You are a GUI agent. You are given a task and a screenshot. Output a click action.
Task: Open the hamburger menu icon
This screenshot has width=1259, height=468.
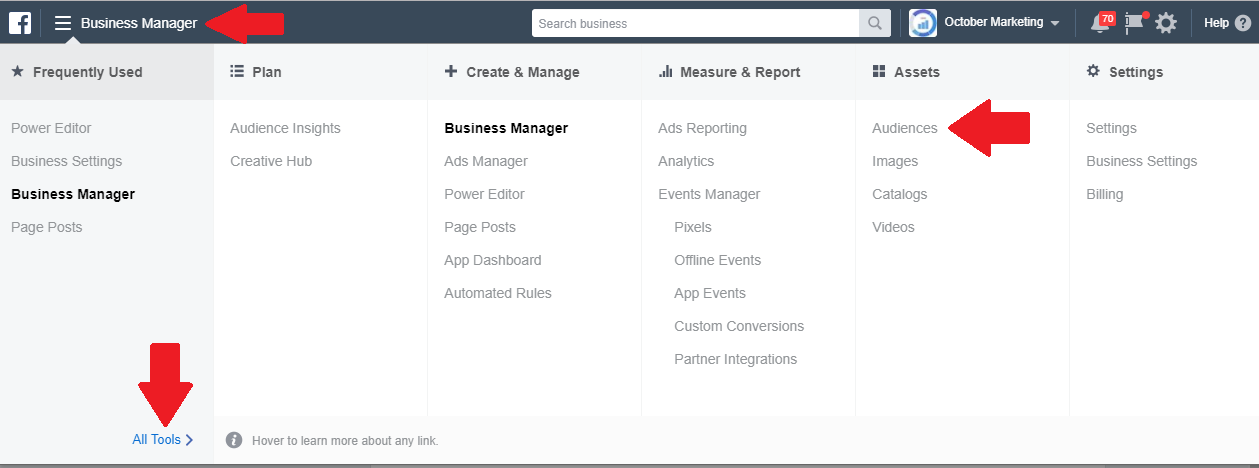tap(63, 23)
